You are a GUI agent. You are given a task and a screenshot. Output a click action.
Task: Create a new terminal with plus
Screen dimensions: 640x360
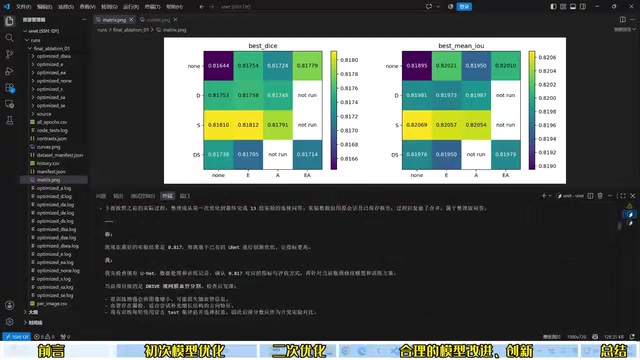tap(543, 196)
